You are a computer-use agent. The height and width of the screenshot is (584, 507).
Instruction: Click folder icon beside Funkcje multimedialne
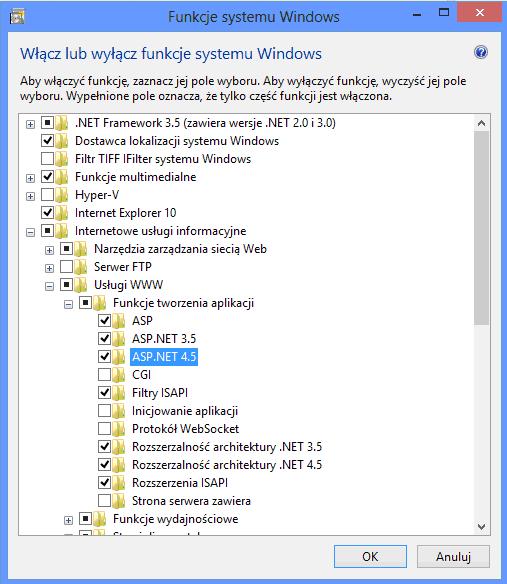coord(61,177)
